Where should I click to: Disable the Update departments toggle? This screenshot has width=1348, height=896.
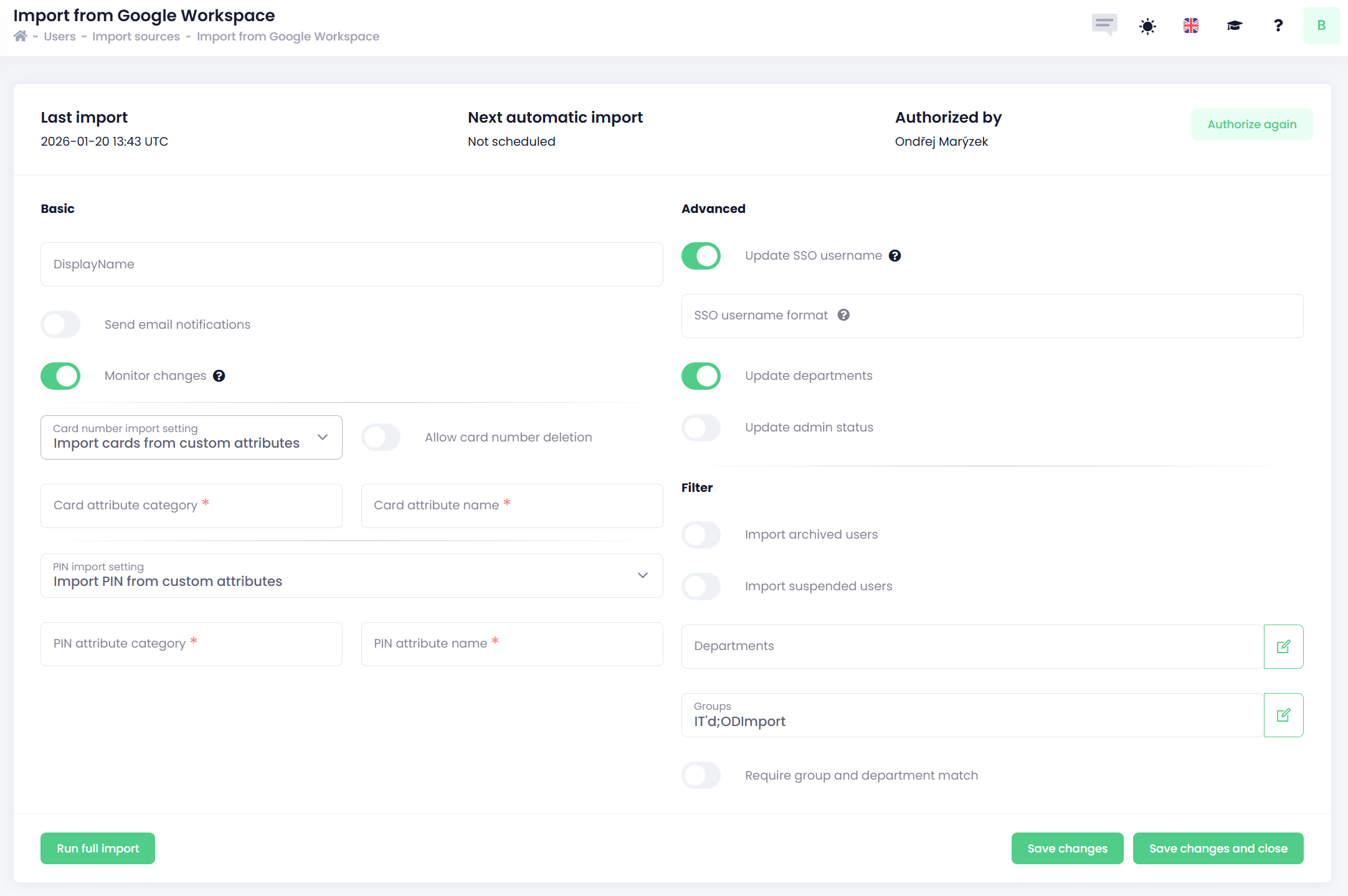coord(701,376)
